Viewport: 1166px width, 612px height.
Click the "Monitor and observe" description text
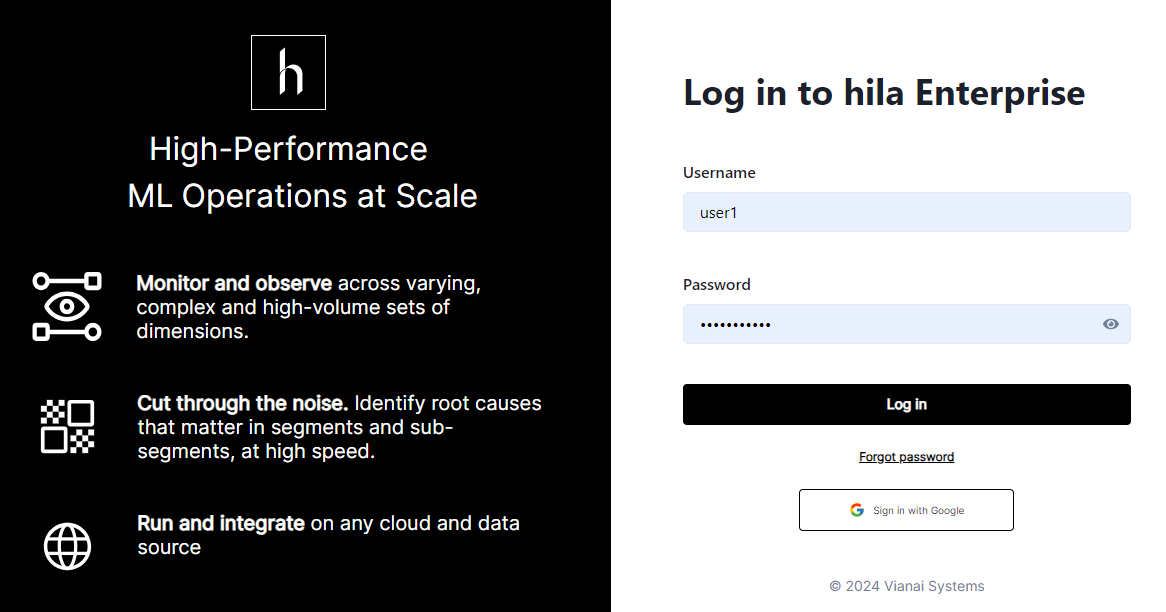click(x=308, y=307)
